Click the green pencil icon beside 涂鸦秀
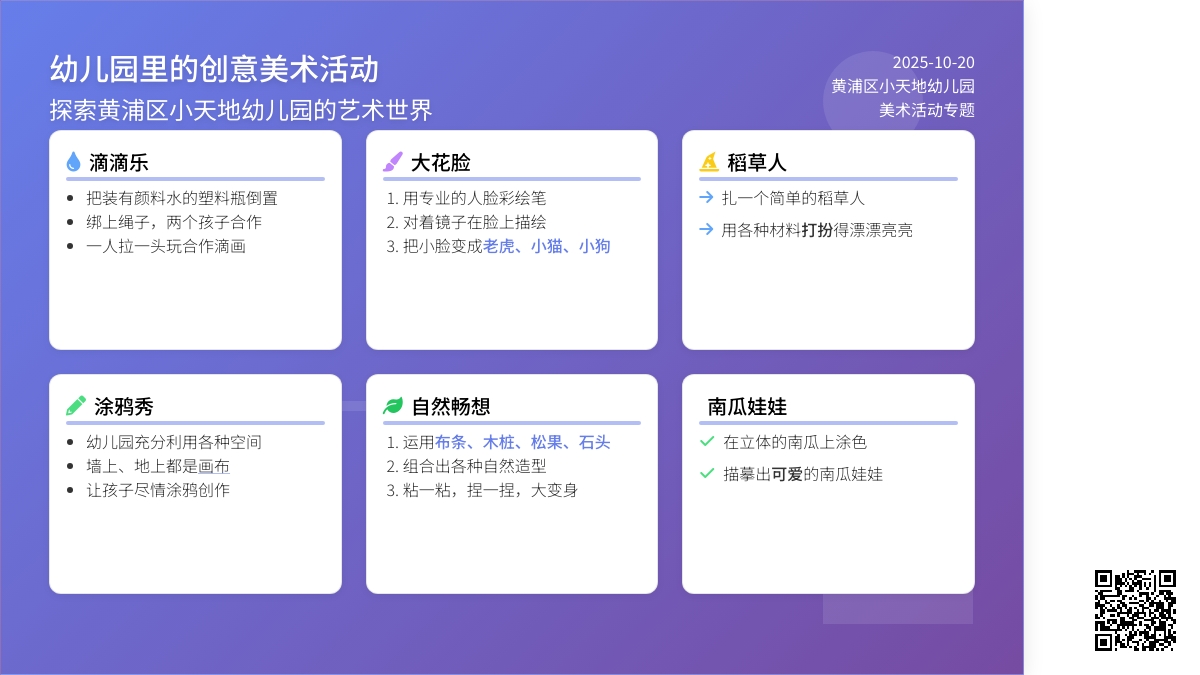The height and width of the screenshot is (675, 1200). click(75, 406)
